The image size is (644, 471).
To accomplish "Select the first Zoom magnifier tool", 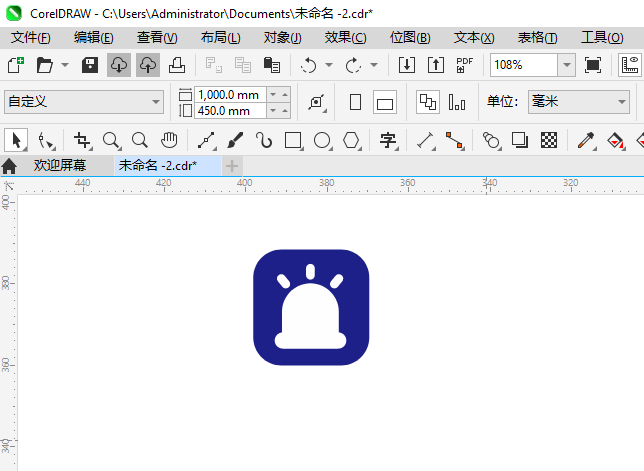I will [x=111, y=140].
